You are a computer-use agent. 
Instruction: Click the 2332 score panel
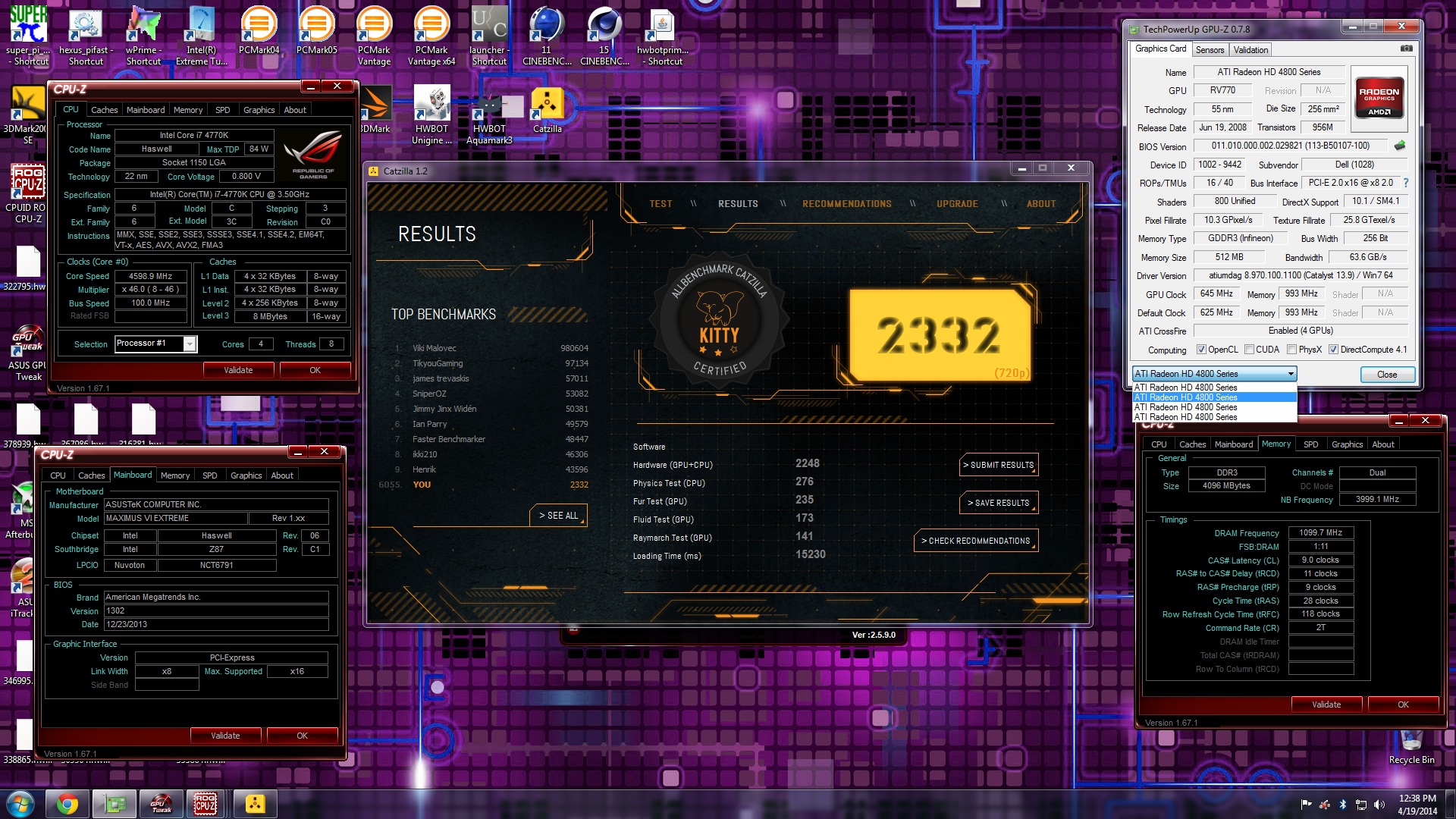click(x=940, y=334)
